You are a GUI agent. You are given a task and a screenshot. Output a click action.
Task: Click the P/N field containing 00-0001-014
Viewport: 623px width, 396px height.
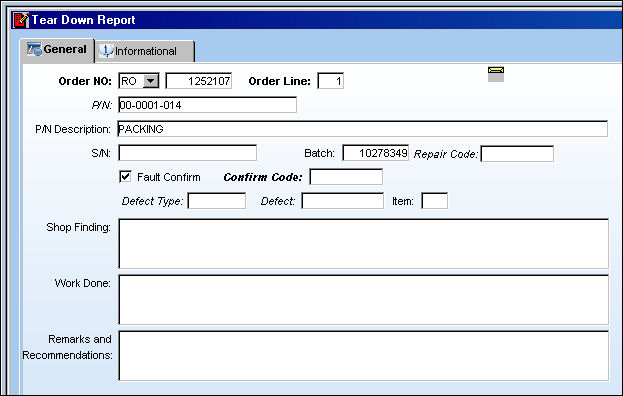207,105
